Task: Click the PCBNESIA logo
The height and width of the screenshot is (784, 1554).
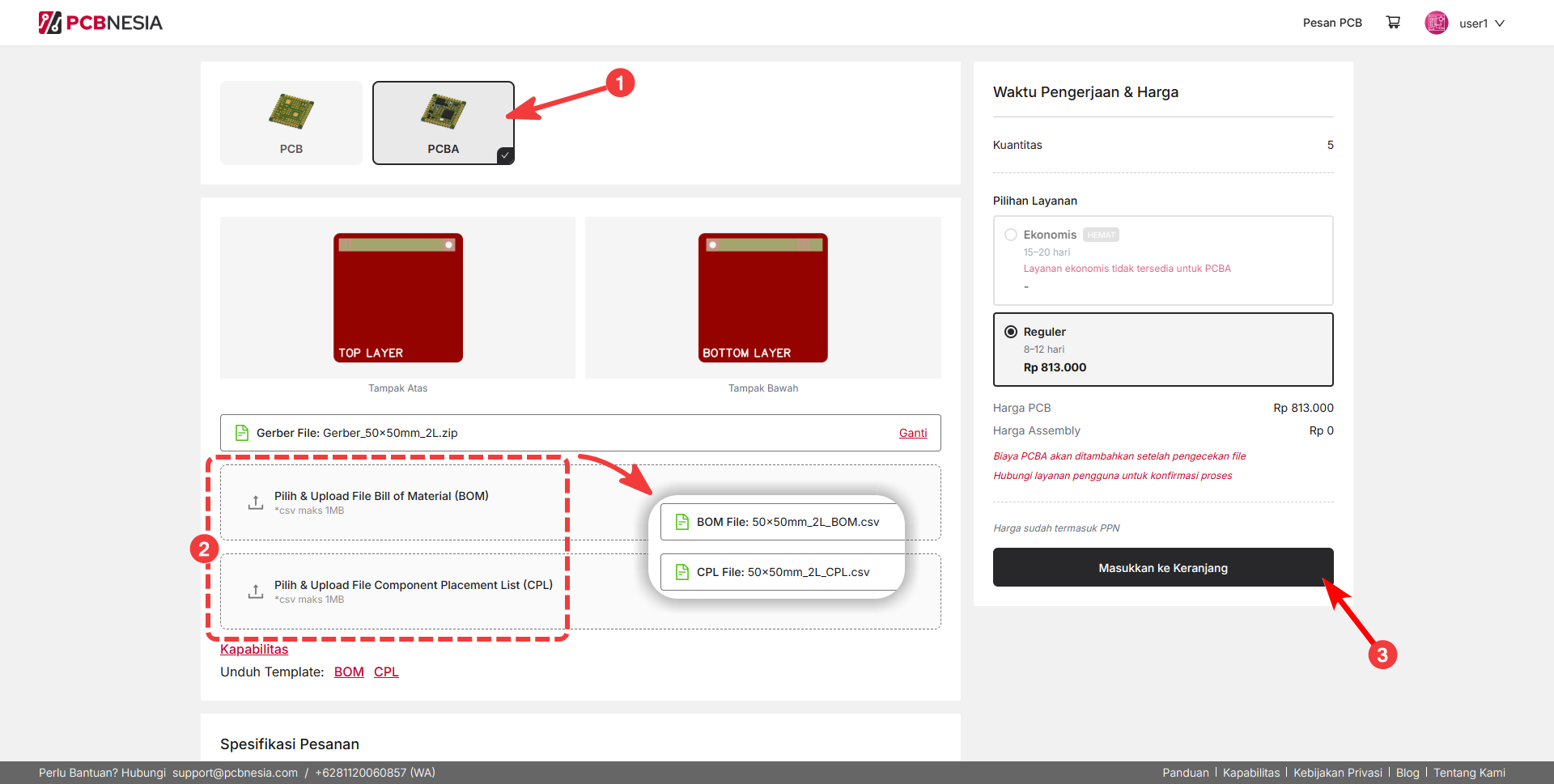Action: (100, 23)
